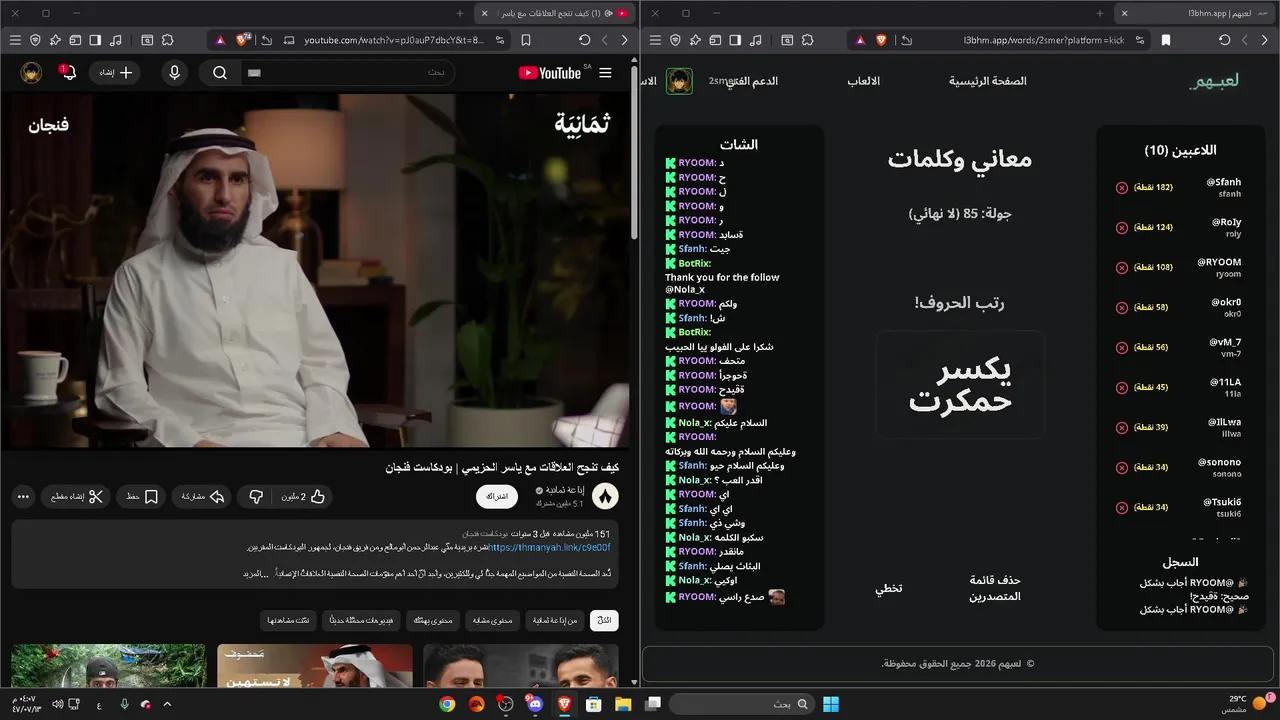Show hidden system tray icons chevron
Screen dimensions: 1280x720
click(167, 704)
